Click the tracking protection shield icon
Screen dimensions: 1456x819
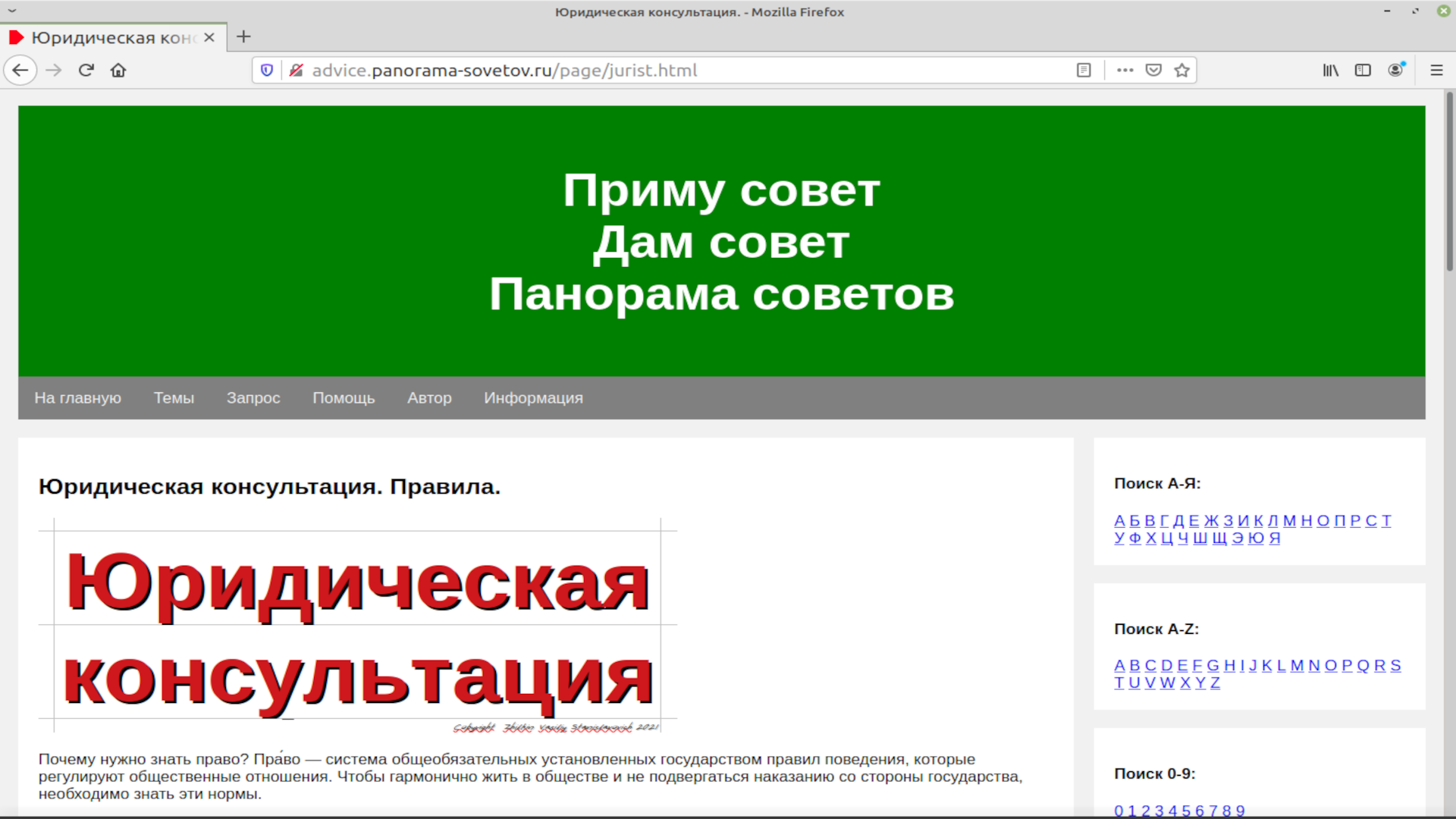[267, 70]
